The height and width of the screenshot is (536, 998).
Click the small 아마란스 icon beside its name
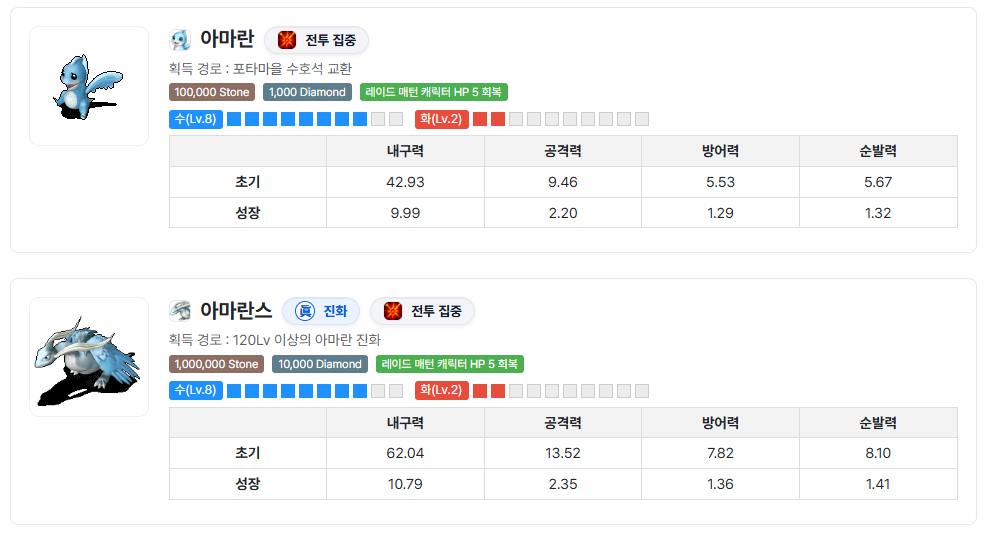(180, 311)
